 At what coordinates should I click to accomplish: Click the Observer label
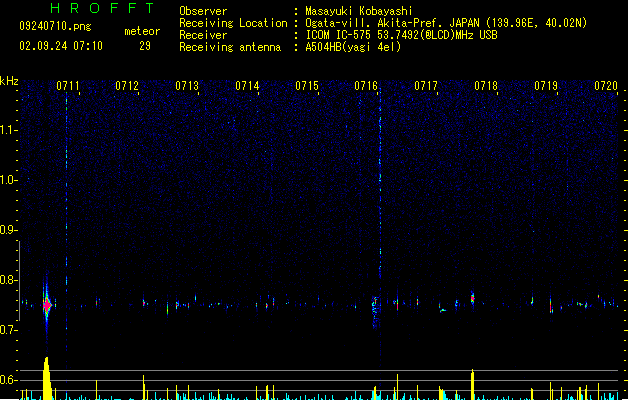203,11
